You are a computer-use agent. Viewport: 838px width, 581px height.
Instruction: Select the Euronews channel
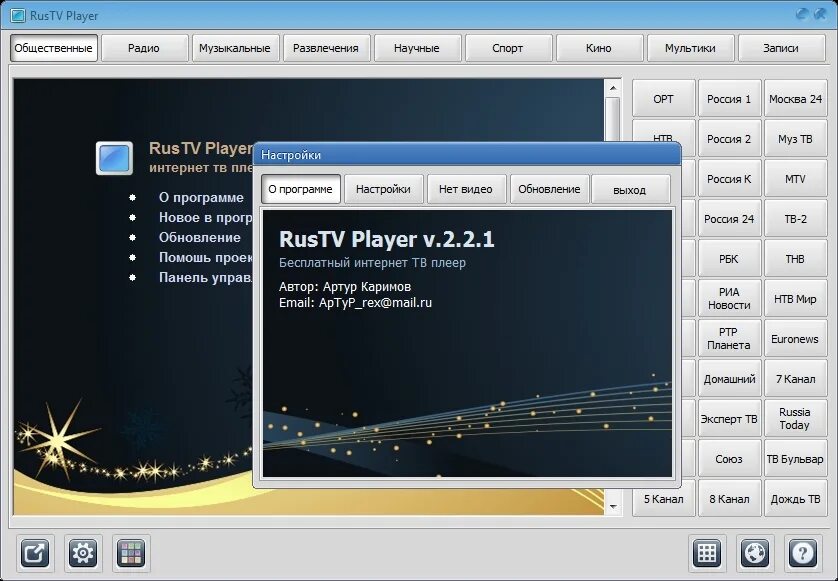click(x=795, y=339)
